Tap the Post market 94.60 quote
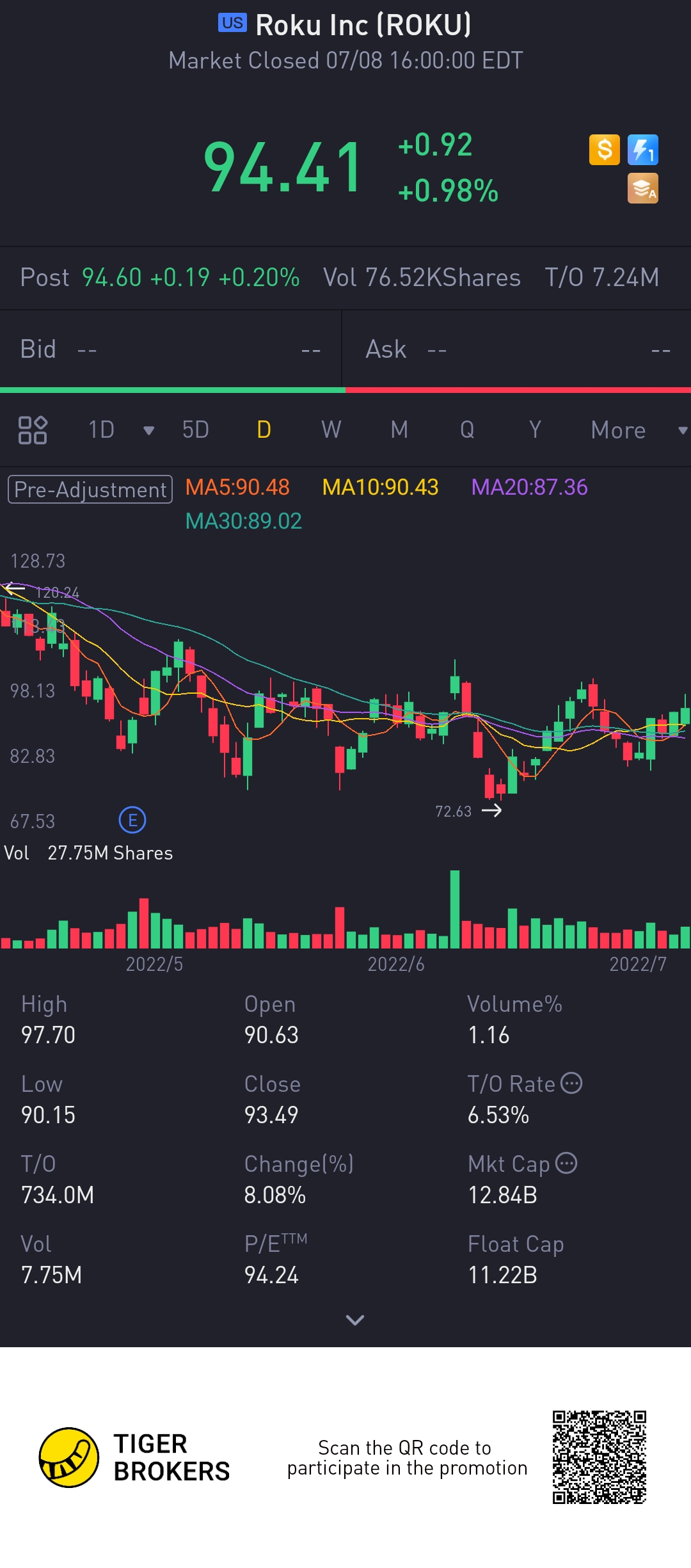Image resolution: width=691 pixels, height=1568 pixels. click(x=160, y=278)
